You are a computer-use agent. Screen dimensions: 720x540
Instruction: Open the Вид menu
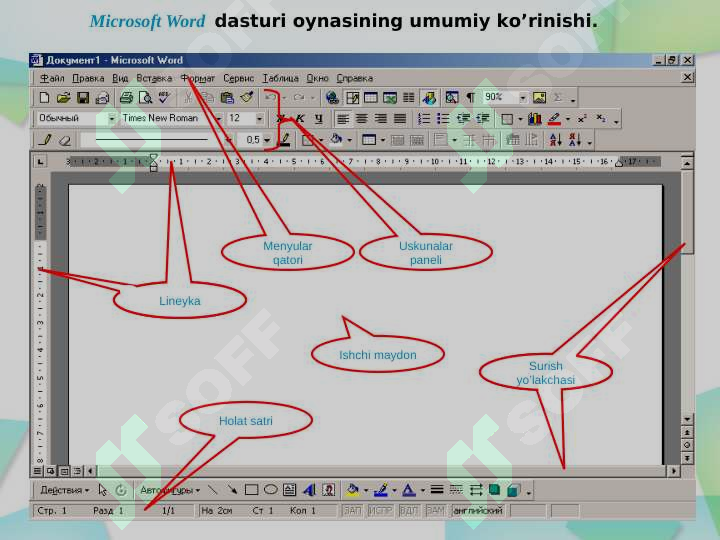click(120, 78)
